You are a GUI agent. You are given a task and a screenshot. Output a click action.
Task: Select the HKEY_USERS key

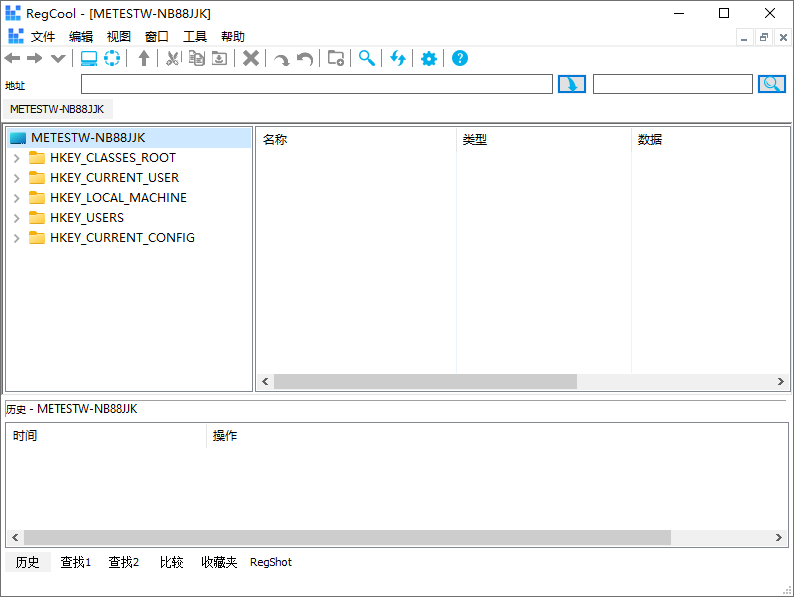[x=87, y=218]
